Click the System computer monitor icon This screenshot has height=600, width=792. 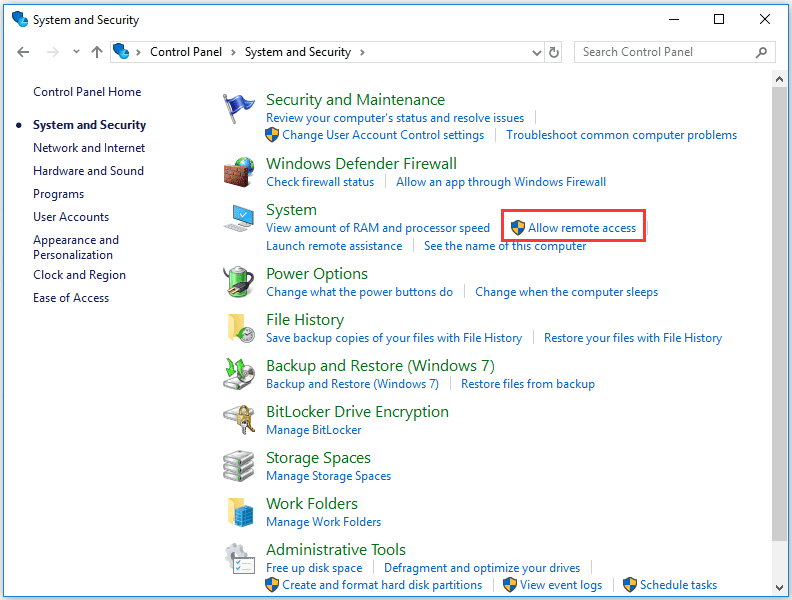click(x=239, y=218)
